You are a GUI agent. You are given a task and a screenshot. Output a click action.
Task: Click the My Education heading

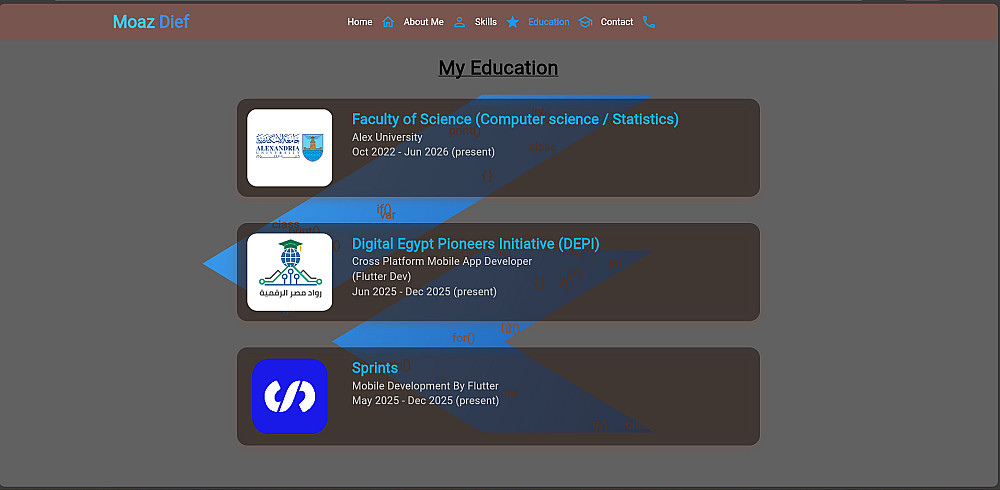pos(499,68)
